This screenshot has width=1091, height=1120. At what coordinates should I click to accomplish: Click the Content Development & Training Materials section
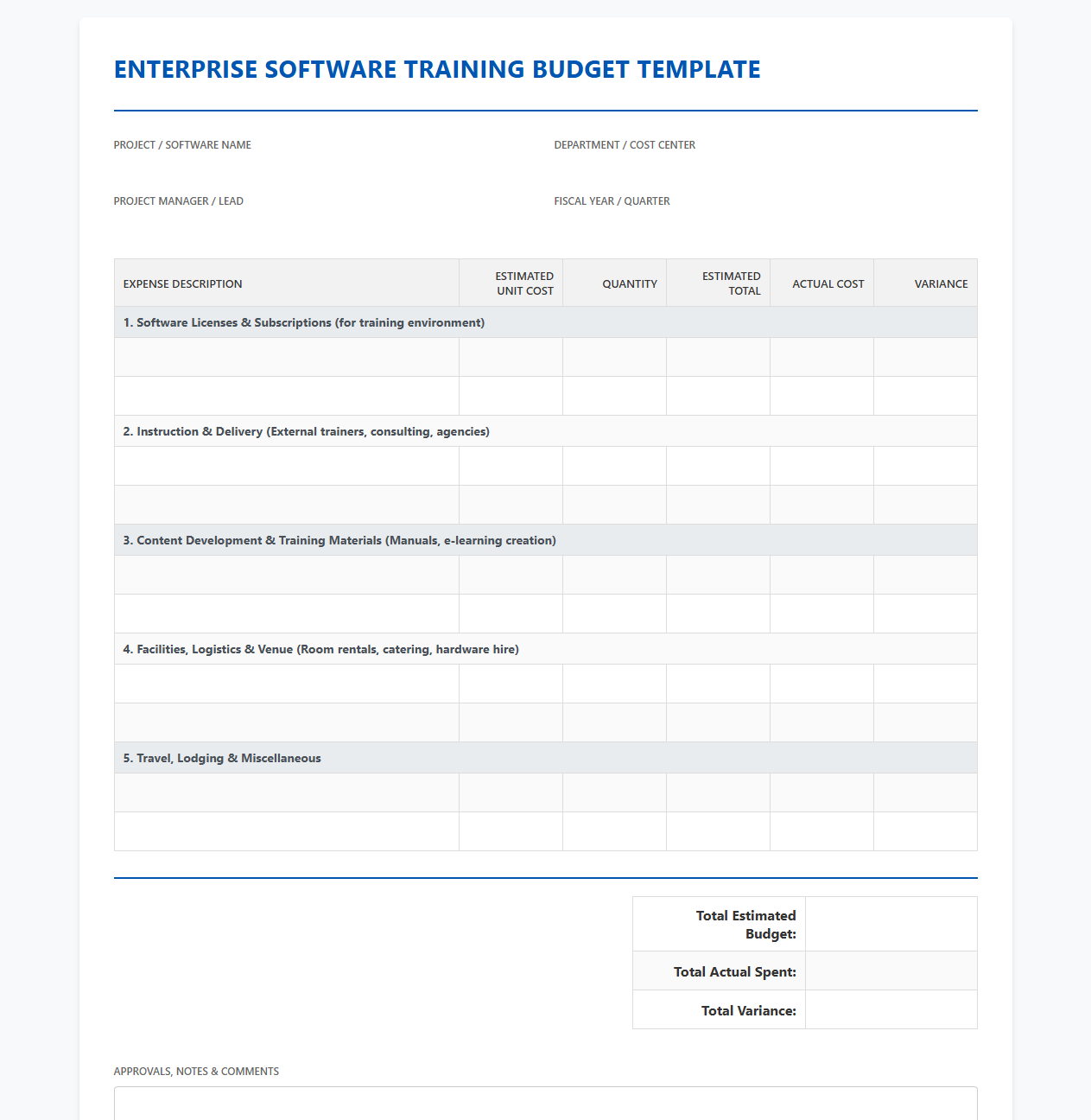coord(546,540)
